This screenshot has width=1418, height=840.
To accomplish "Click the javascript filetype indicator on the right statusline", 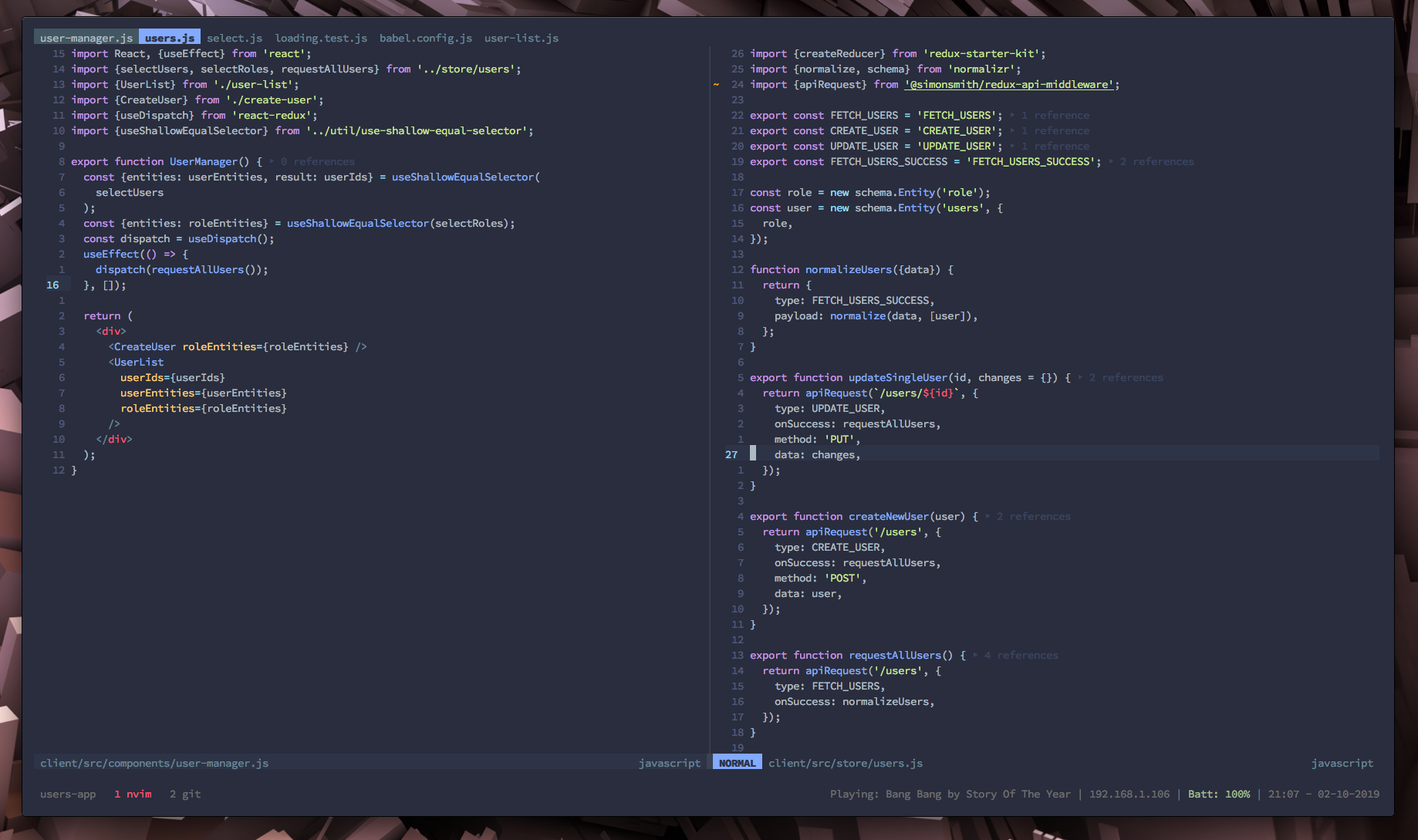I will 1342,762.
